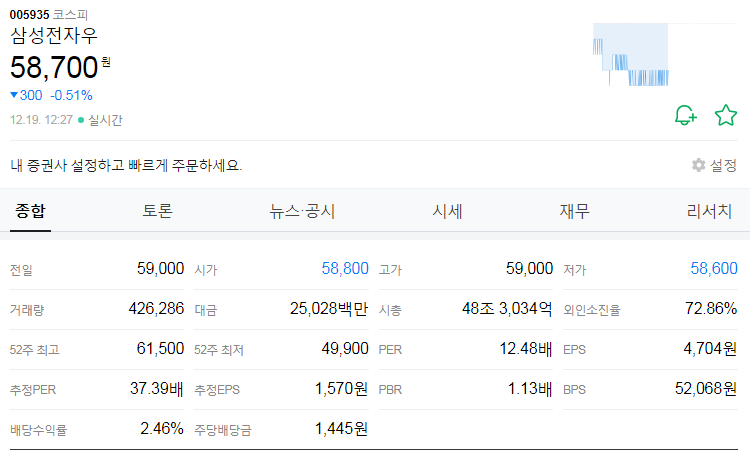
Task: Click the change value -0.51%
Action: click(x=71, y=96)
